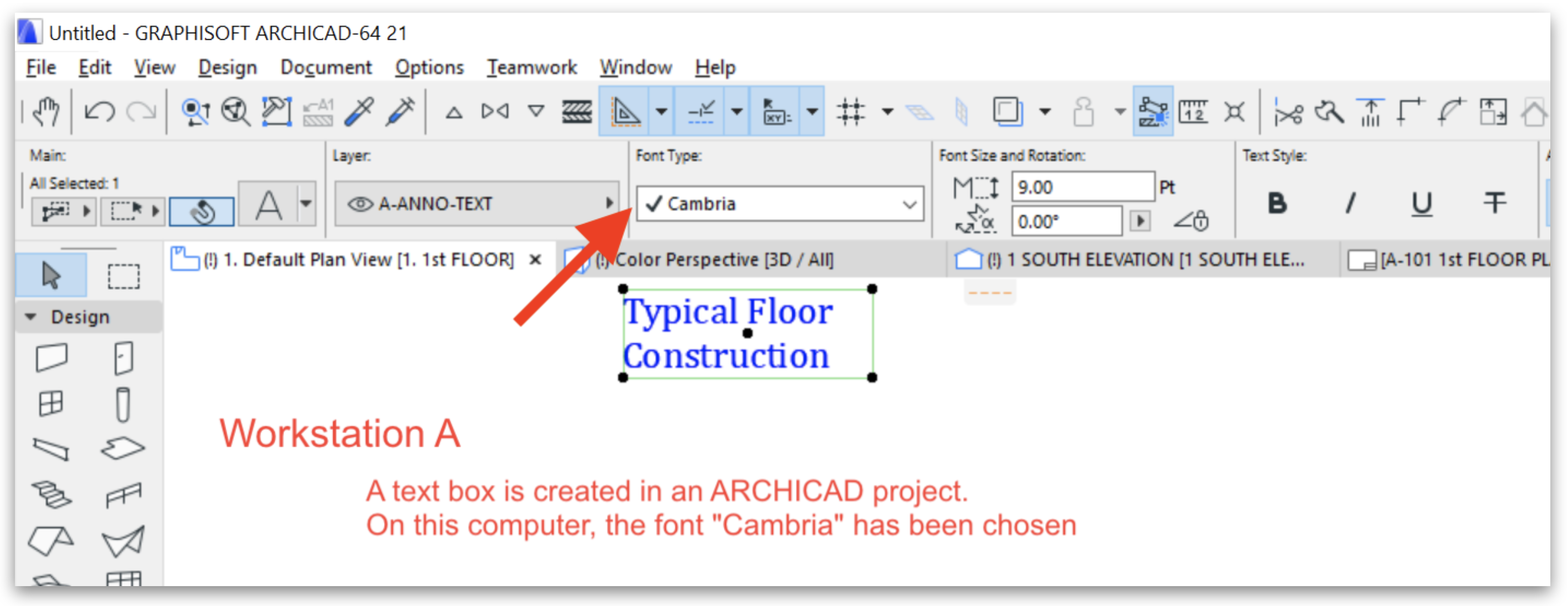Click the Fillet/Chamfer corner icon

[x=1411, y=111]
